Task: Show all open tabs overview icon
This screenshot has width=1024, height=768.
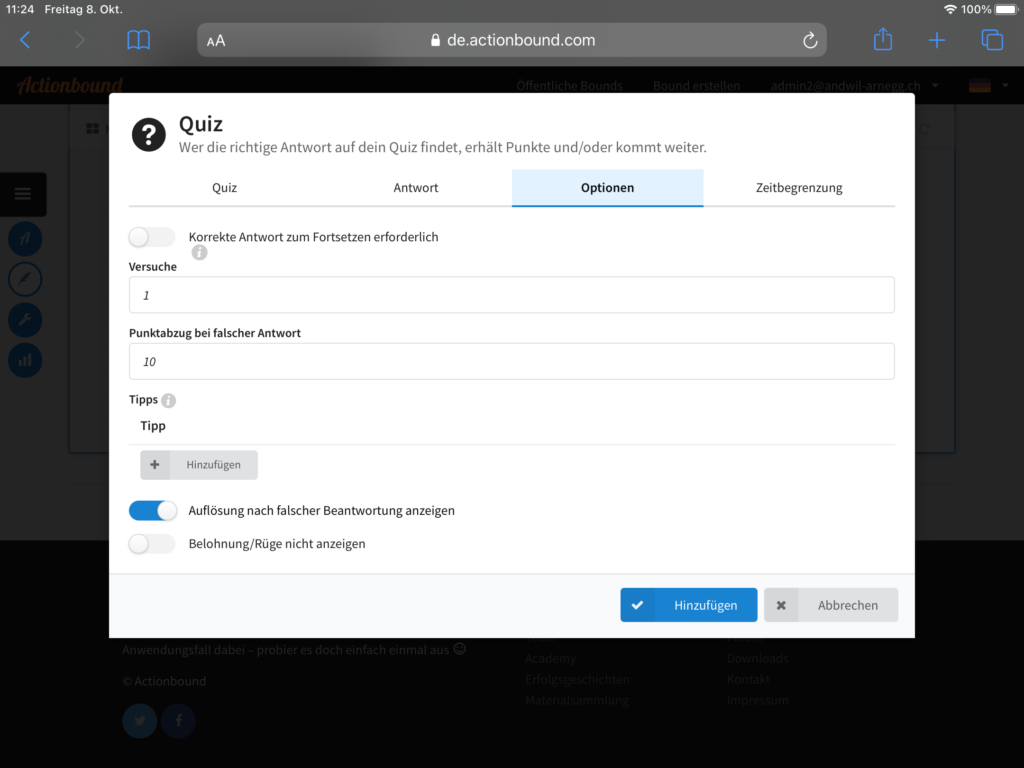Action: pyautogui.click(x=991, y=40)
